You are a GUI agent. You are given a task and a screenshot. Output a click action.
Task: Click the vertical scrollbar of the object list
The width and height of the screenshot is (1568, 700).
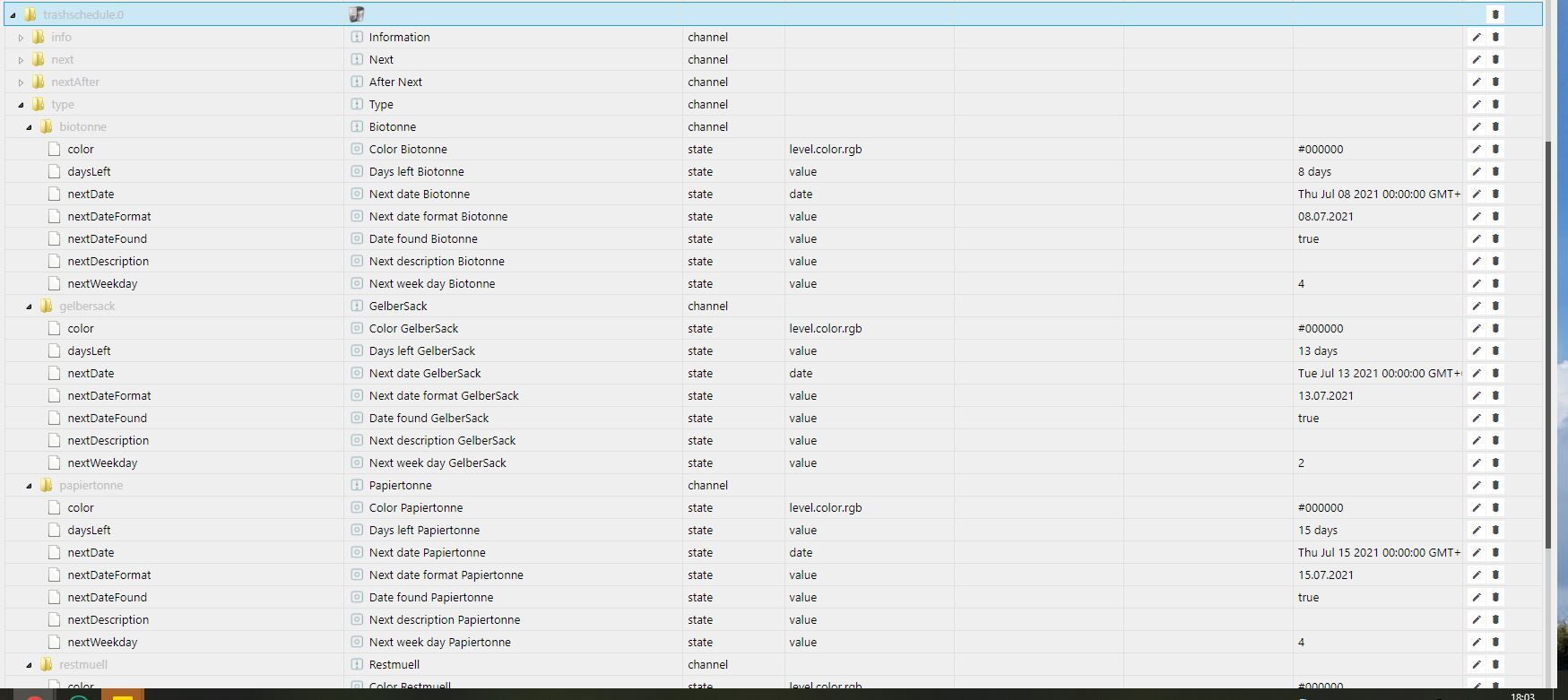click(1549, 345)
